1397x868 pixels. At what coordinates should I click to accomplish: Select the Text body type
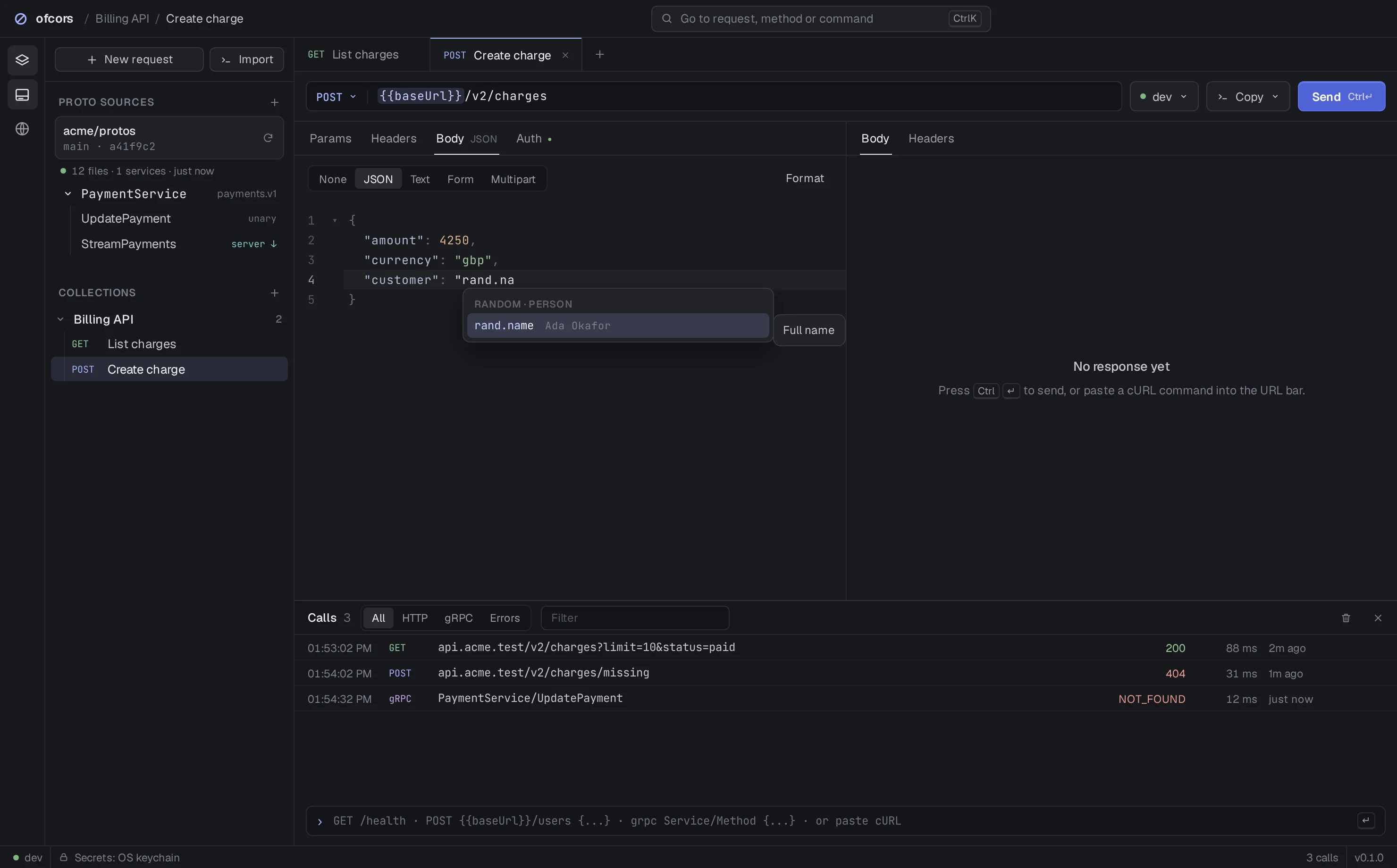pyautogui.click(x=420, y=179)
